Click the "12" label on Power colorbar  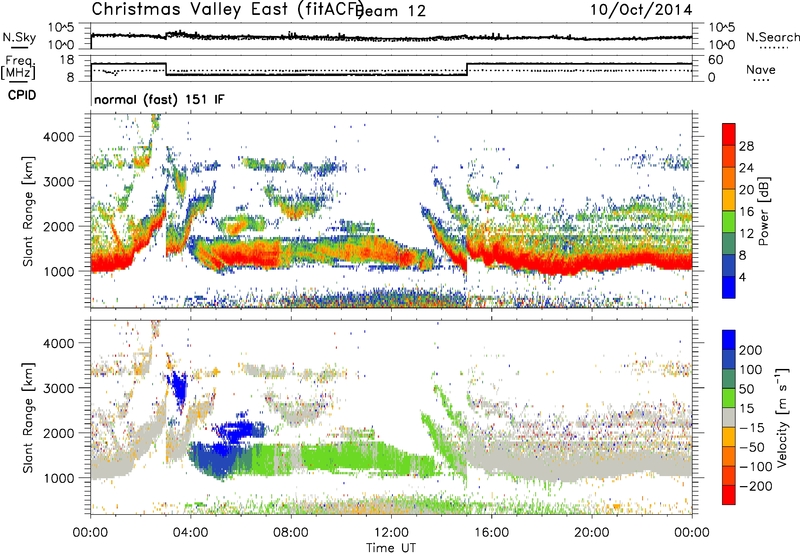(746, 234)
